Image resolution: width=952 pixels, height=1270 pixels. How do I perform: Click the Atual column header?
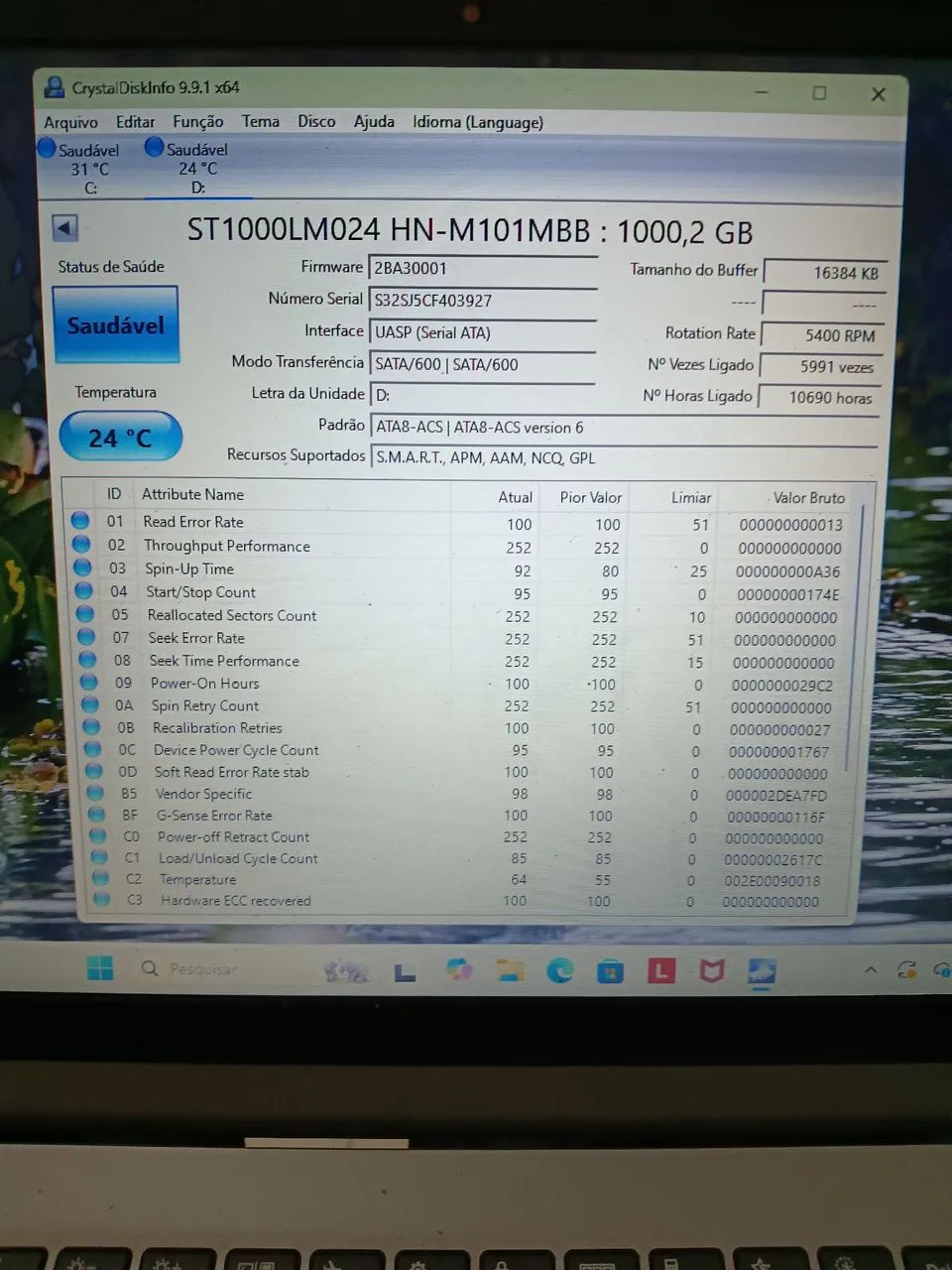click(x=515, y=497)
